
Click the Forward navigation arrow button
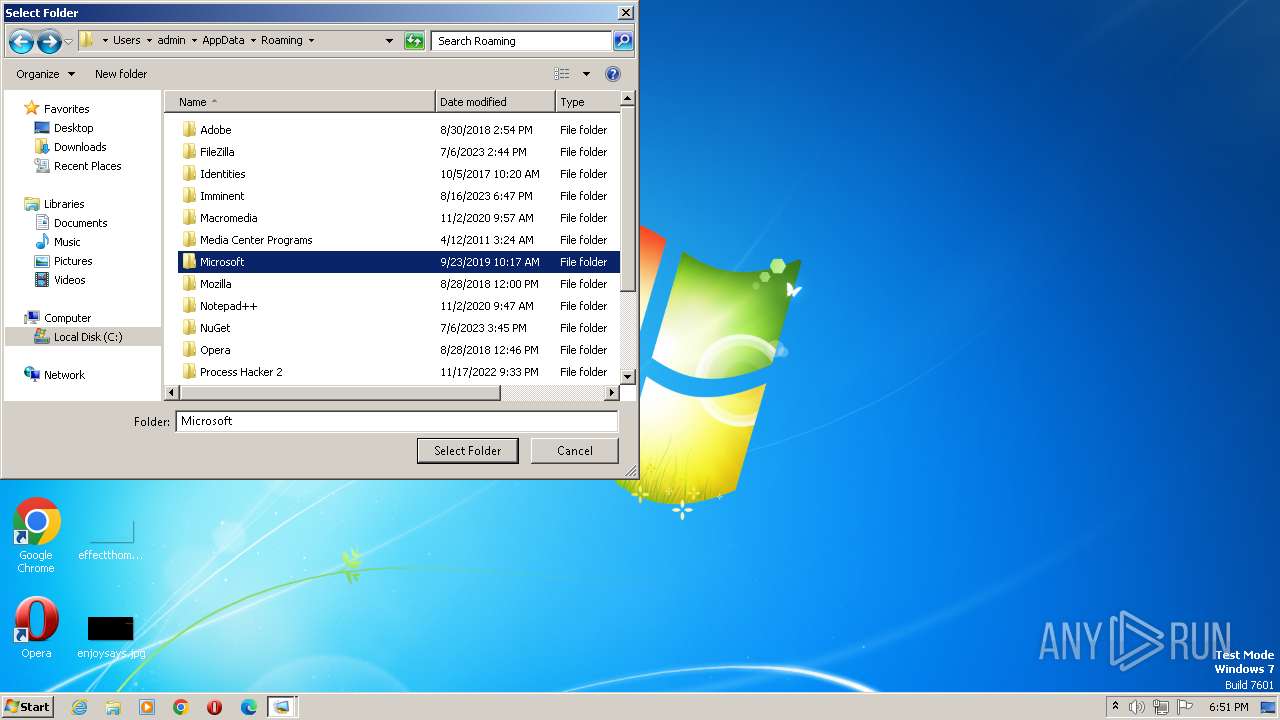tap(49, 41)
